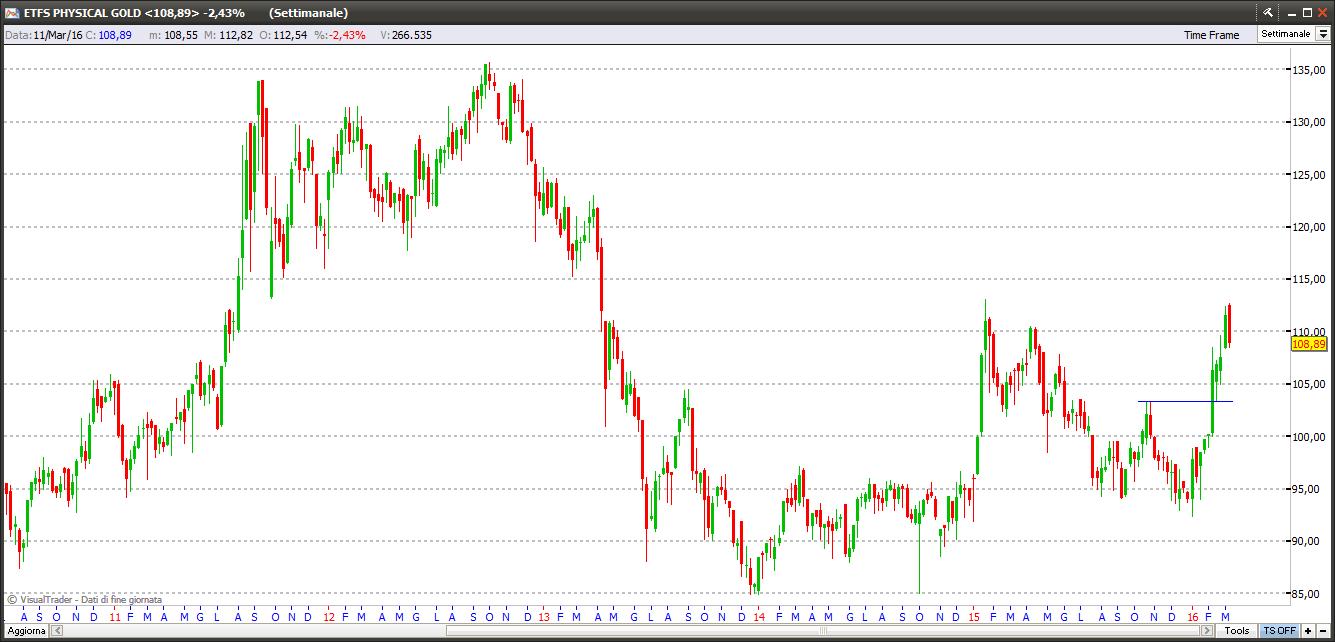Click the 105,00 price axis label
This screenshot has height=642, width=1335.
1309,384
